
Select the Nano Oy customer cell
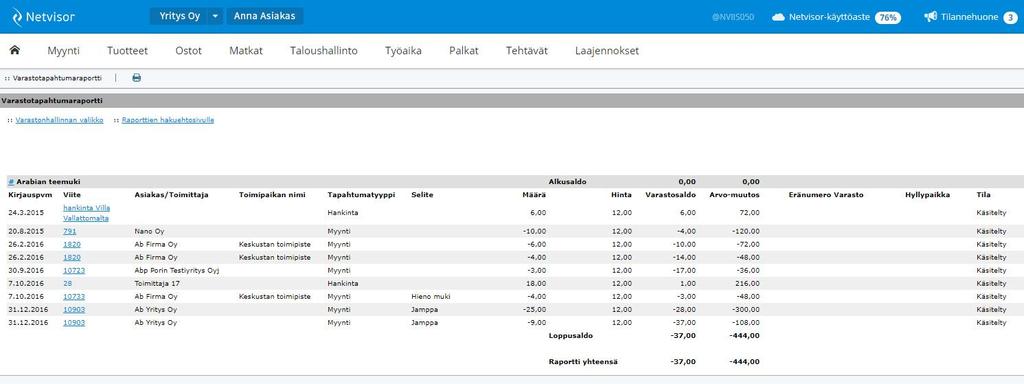click(x=149, y=231)
